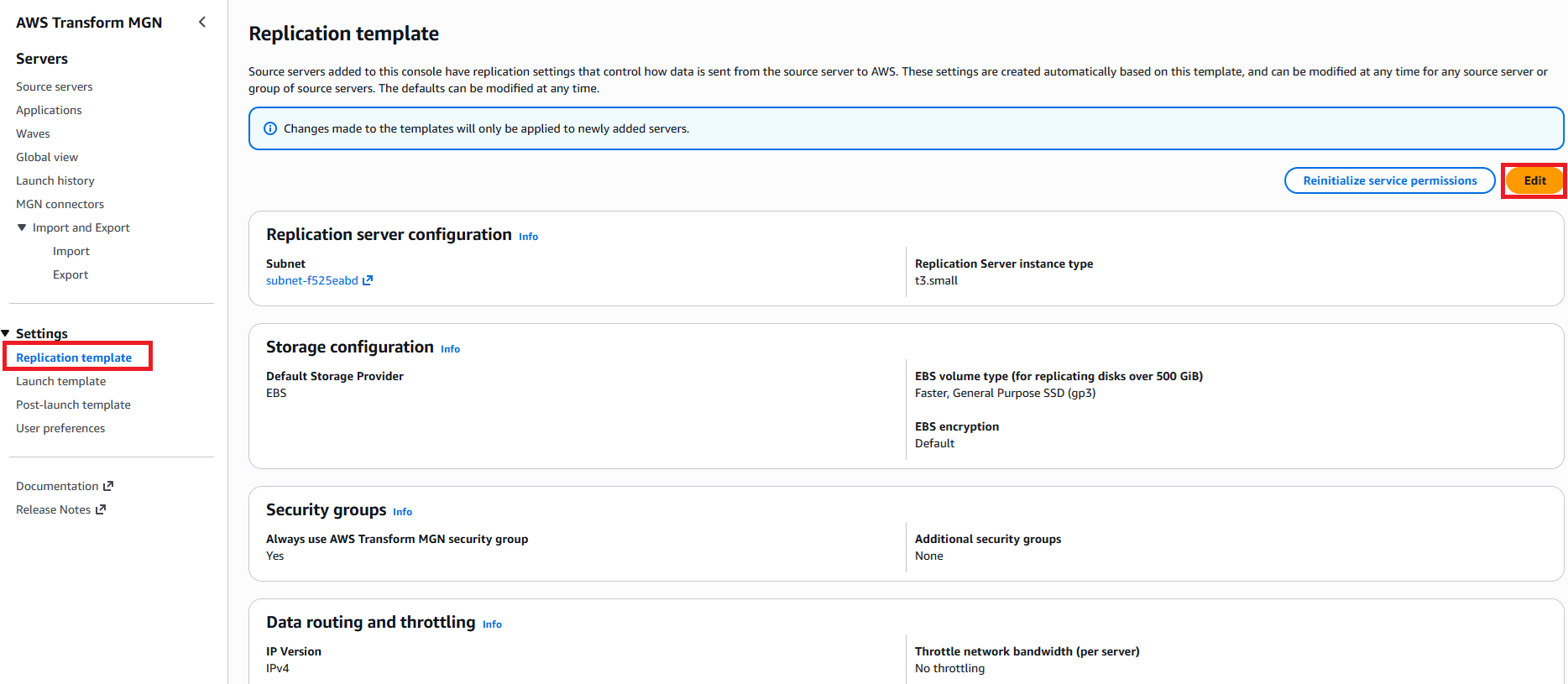
Task: Open the Replication template settings page
Action: 74,358
